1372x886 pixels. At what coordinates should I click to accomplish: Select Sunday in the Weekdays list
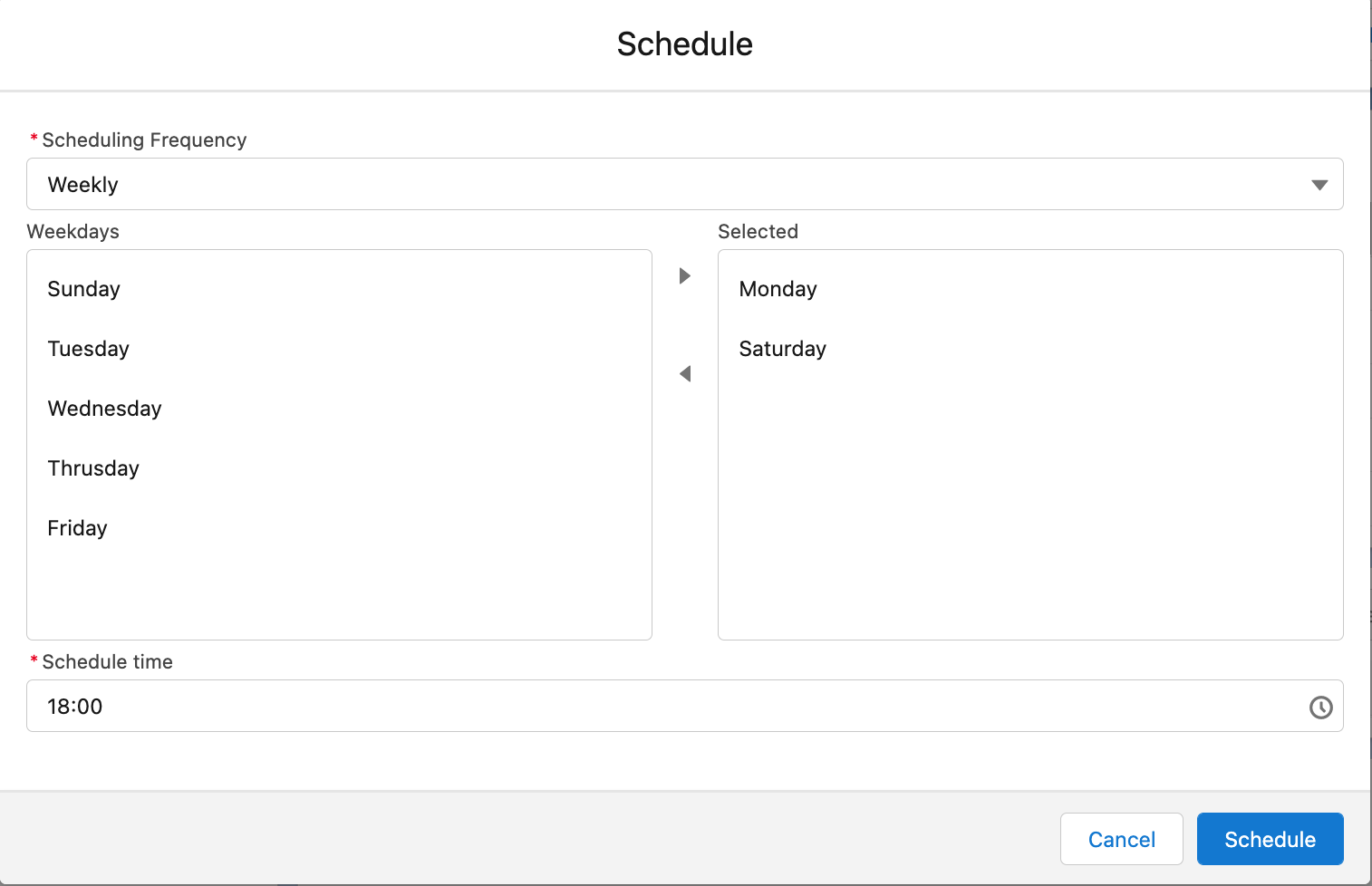[x=84, y=289]
